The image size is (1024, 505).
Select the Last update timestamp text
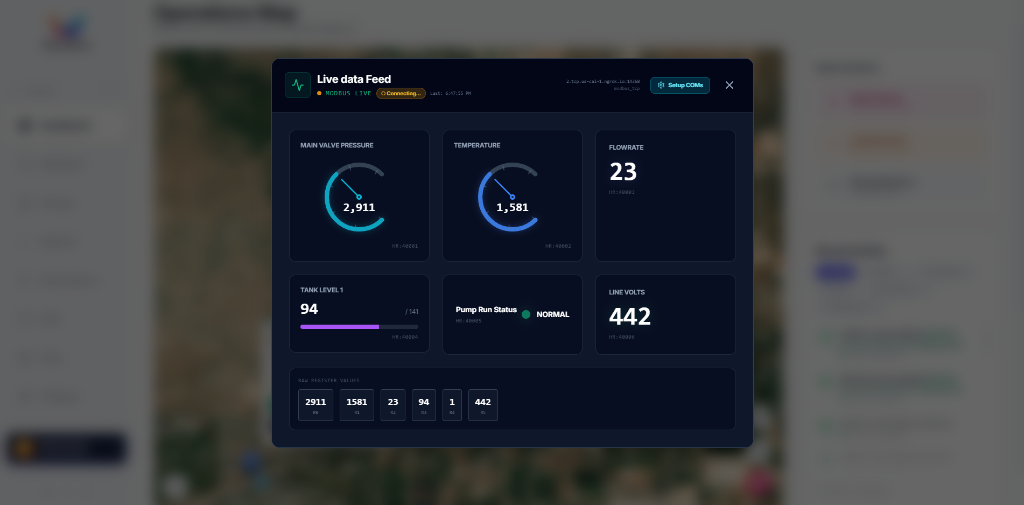point(450,93)
